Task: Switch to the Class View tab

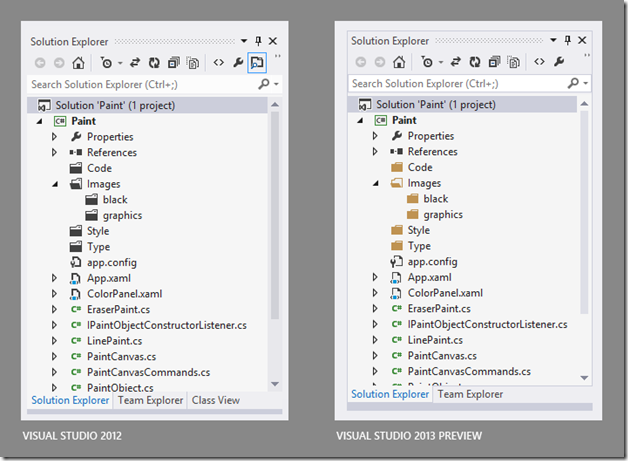Action: pyautogui.click(x=215, y=400)
